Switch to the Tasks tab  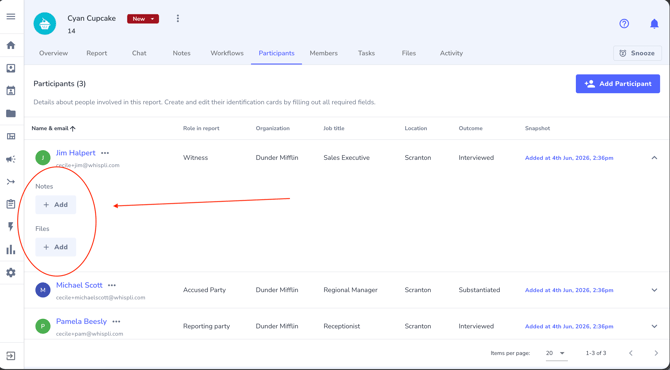click(366, 53)
